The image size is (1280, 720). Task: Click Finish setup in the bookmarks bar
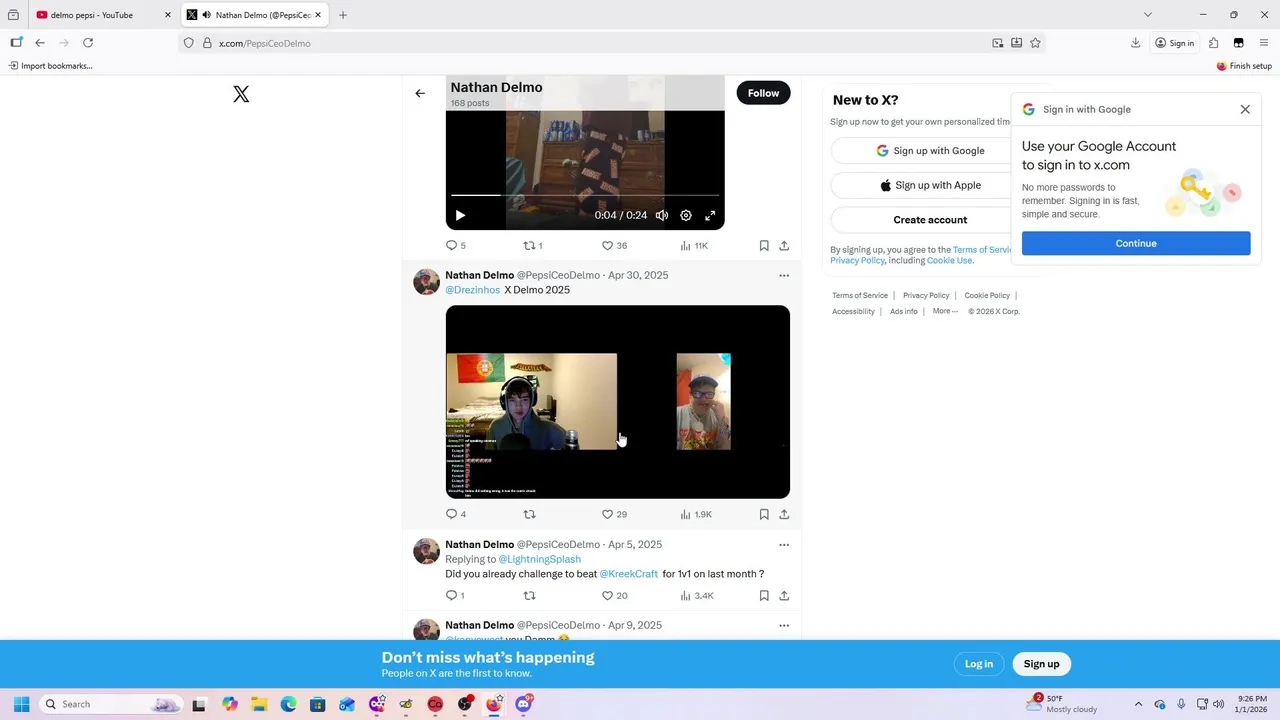click(x=1244, y=66)
